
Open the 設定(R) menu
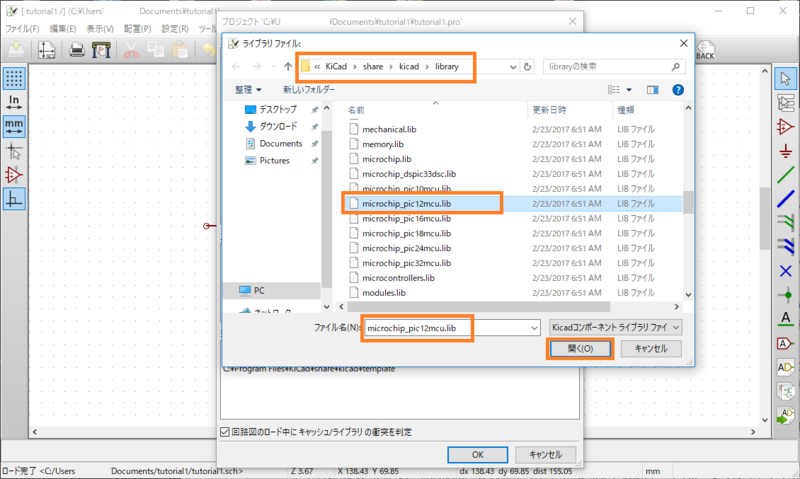175,29
